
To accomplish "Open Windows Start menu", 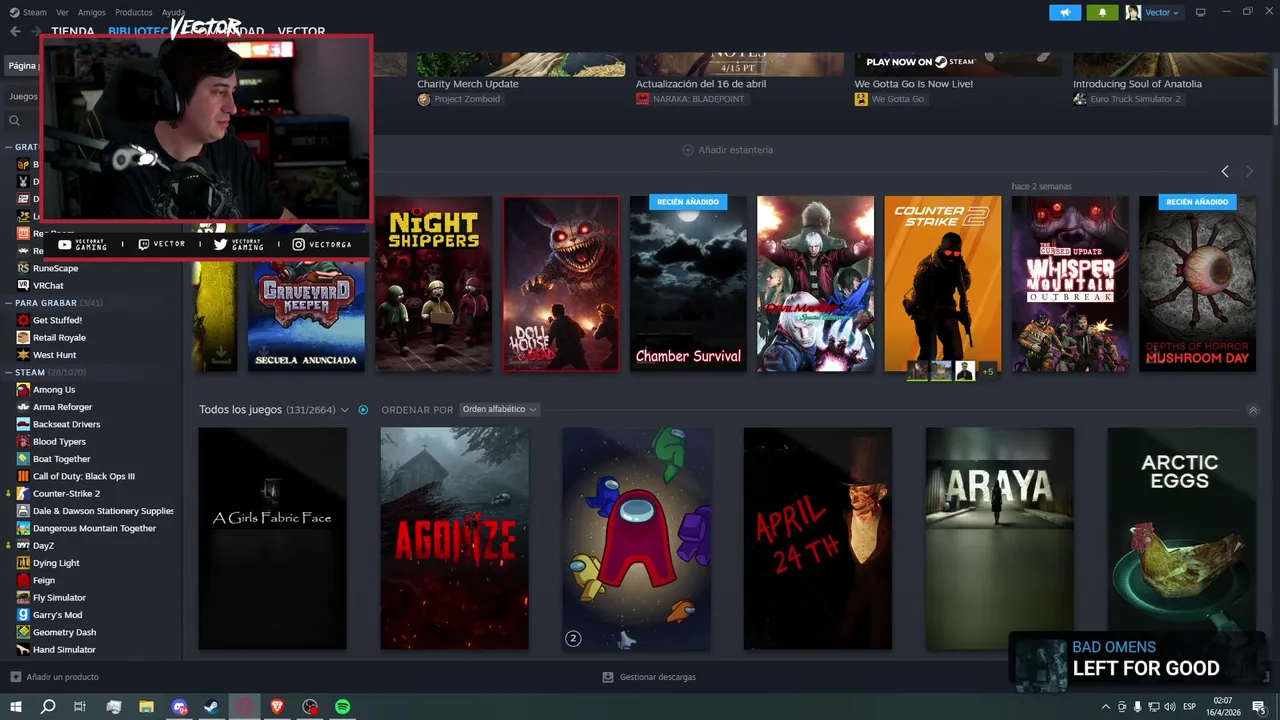I will pos(15,707).
